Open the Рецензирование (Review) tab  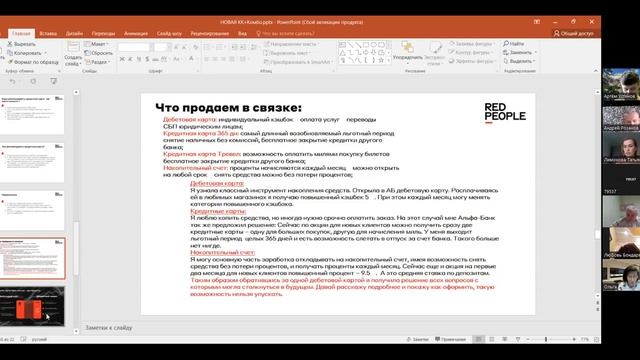coord(209,33)
